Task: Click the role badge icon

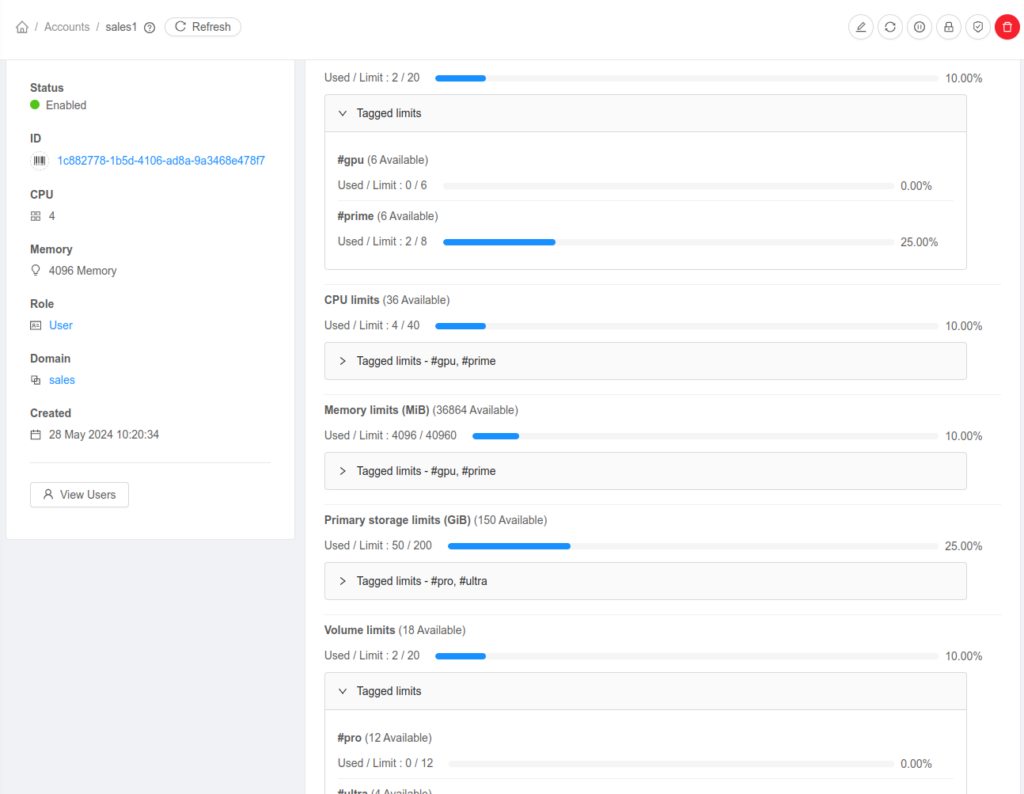Action: pos(36,325)
